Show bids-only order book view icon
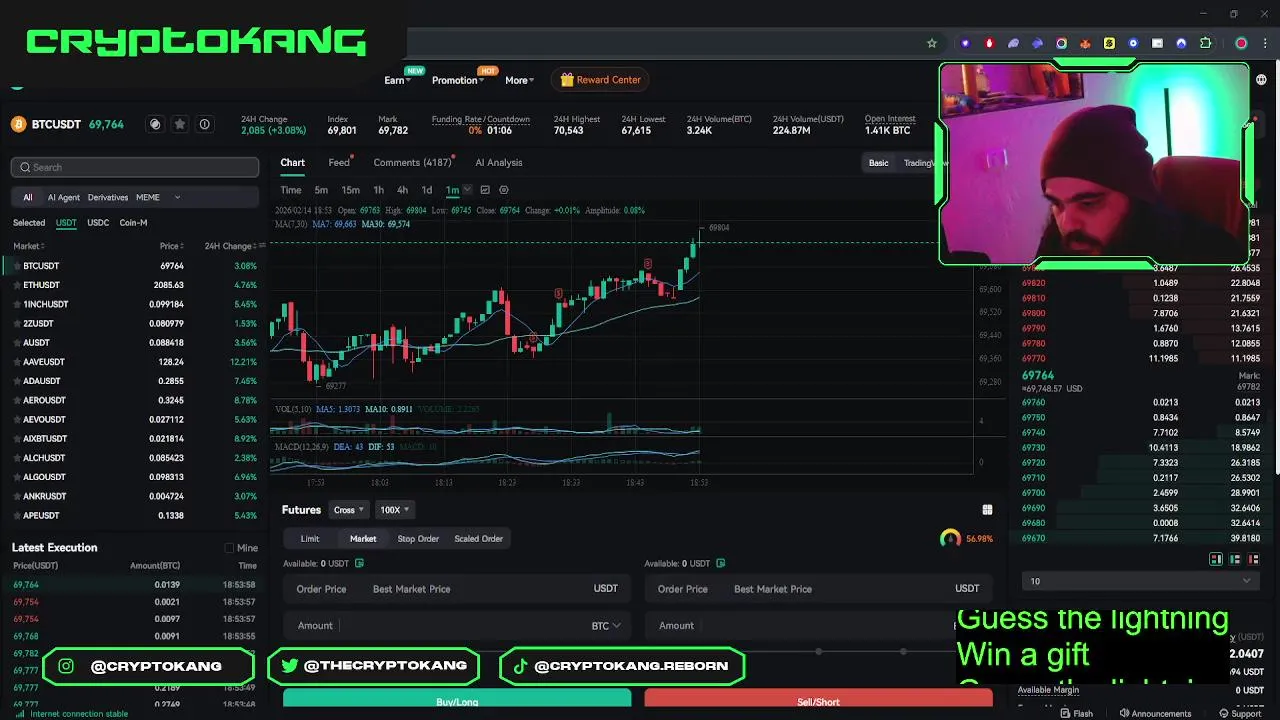This screenshot has height=720, width=1280. click(x=1235, y=559)
